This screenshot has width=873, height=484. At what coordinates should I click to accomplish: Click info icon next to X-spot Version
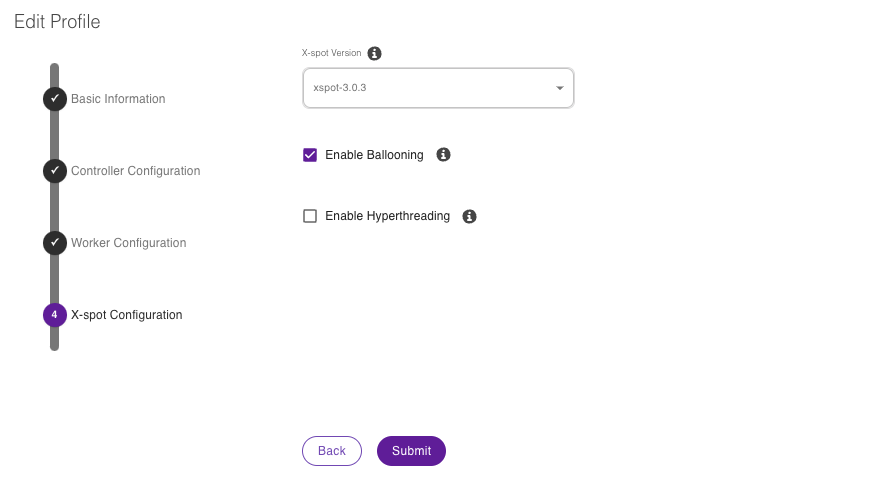(x=375, y=53)
